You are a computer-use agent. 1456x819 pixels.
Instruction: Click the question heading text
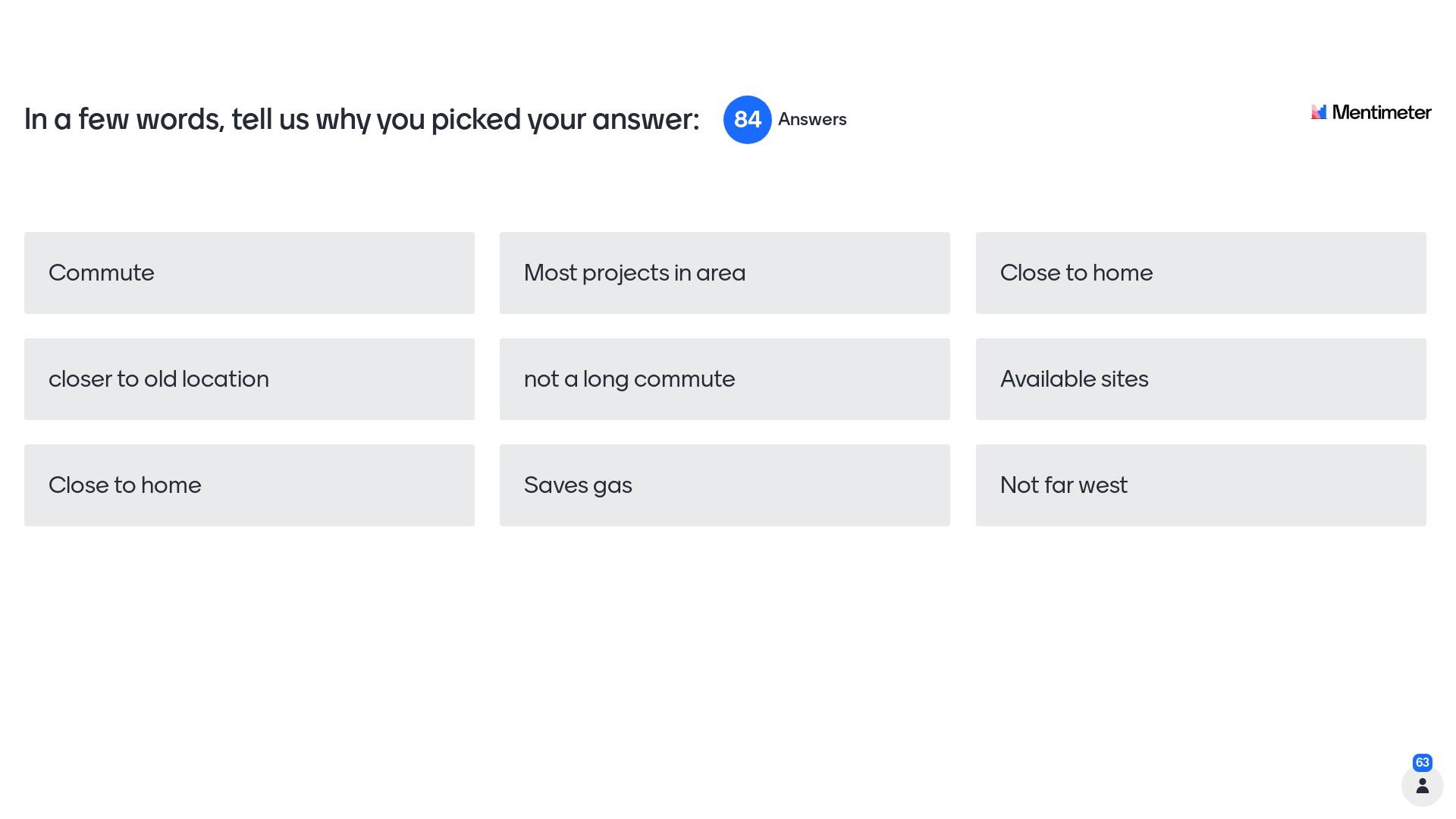tap(362, 120)
